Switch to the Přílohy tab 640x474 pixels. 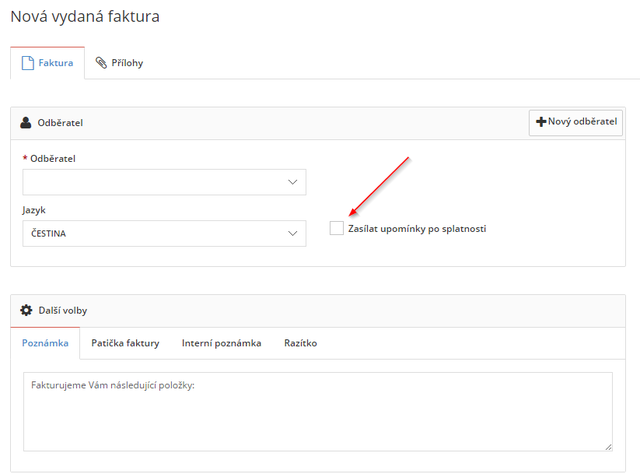(x=119, y=63)
